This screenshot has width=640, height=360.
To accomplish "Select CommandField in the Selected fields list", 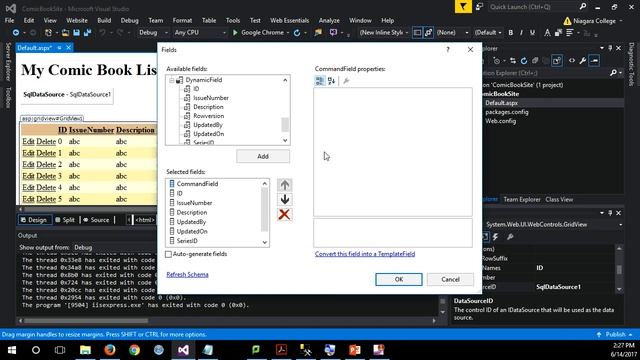I will click(x=197, y=184).
